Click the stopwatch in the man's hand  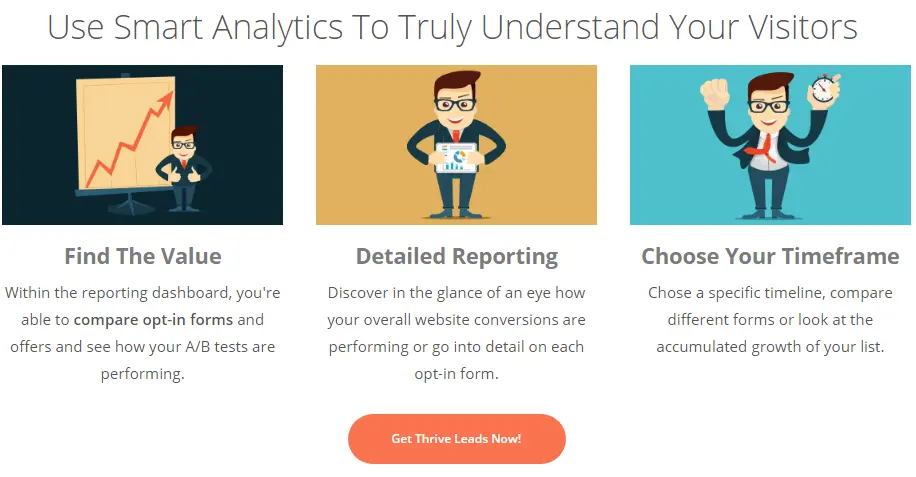(824, 88)
